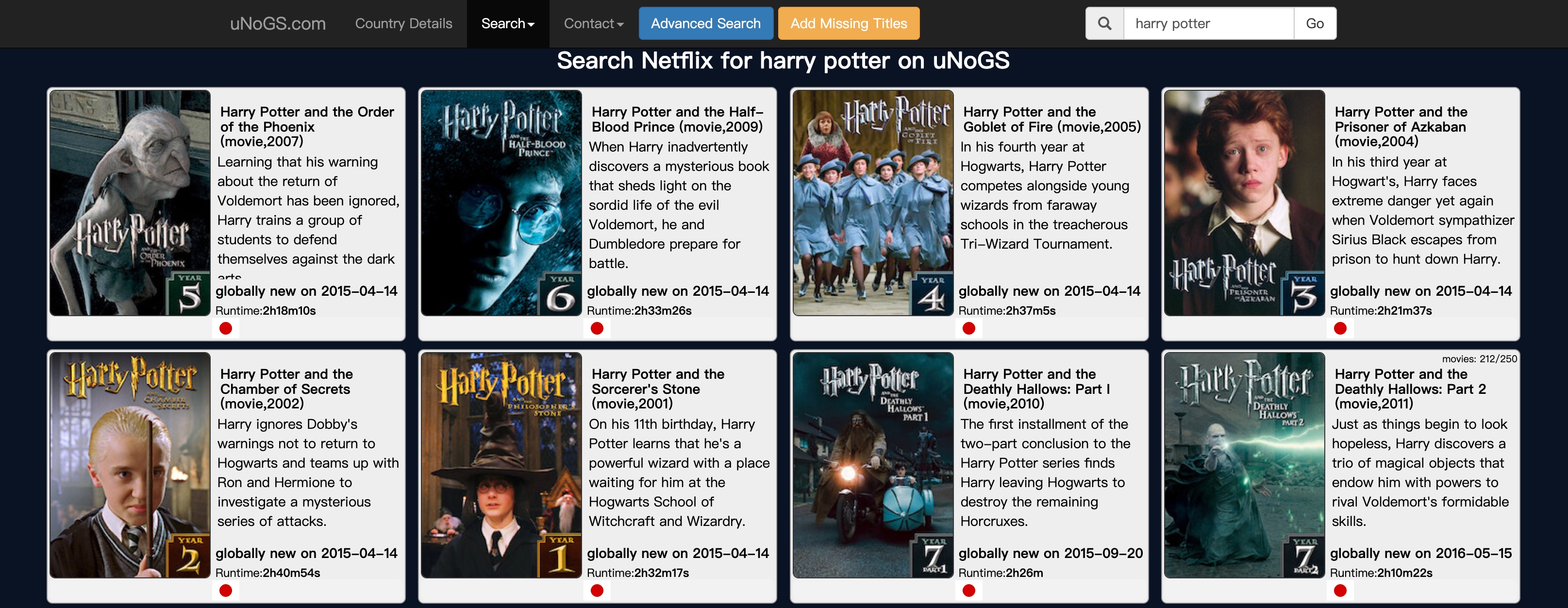Click description starting "On his 11th birthday"
The image size is (1568, 608).
tap(679, 472)
